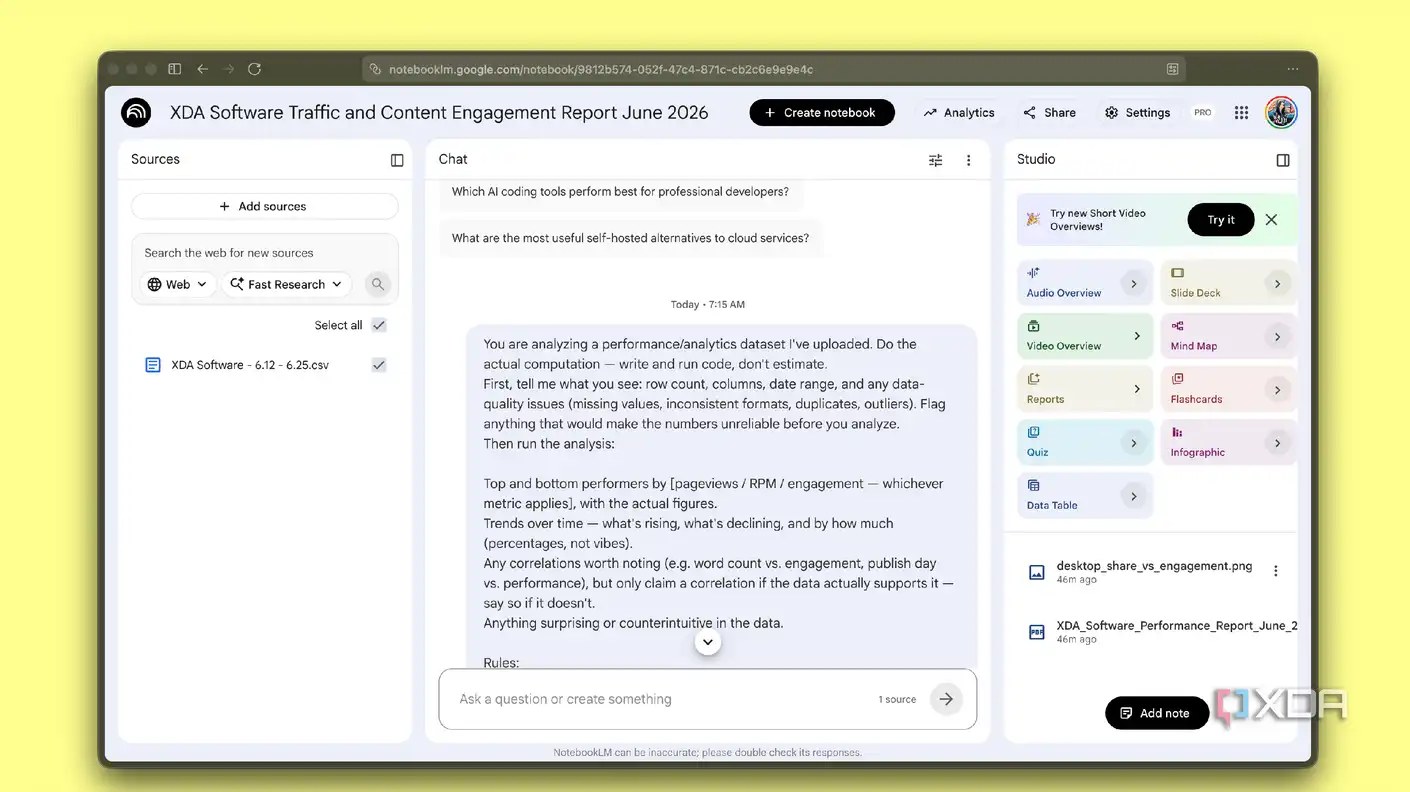Expand Infographic options arrow
Image resolution: width=1410 pixels, height=792 pixels.
(1277, 443)
